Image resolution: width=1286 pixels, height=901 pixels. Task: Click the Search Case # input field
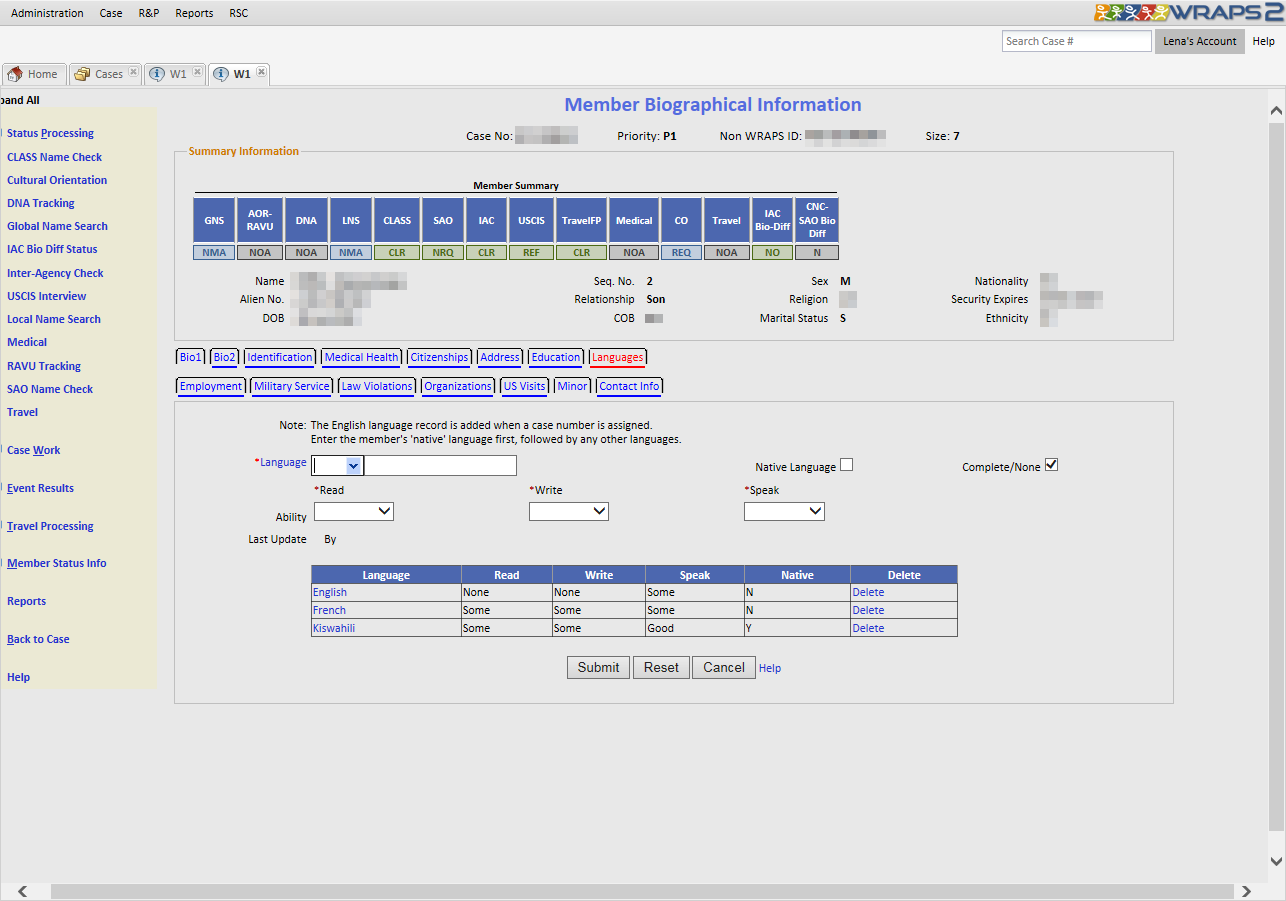[x=1076, y=41]
